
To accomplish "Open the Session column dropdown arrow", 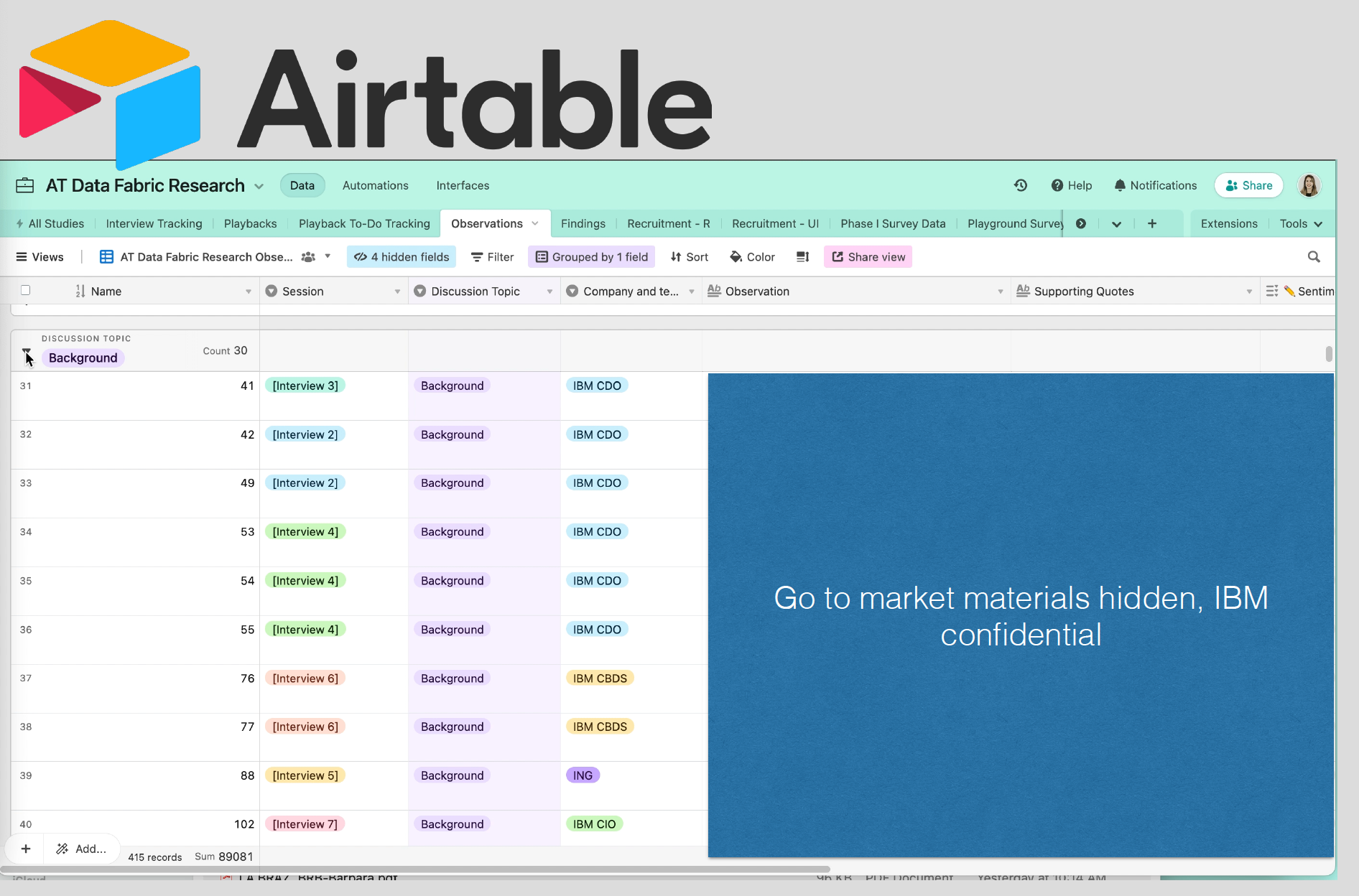I will click(397, 291).
